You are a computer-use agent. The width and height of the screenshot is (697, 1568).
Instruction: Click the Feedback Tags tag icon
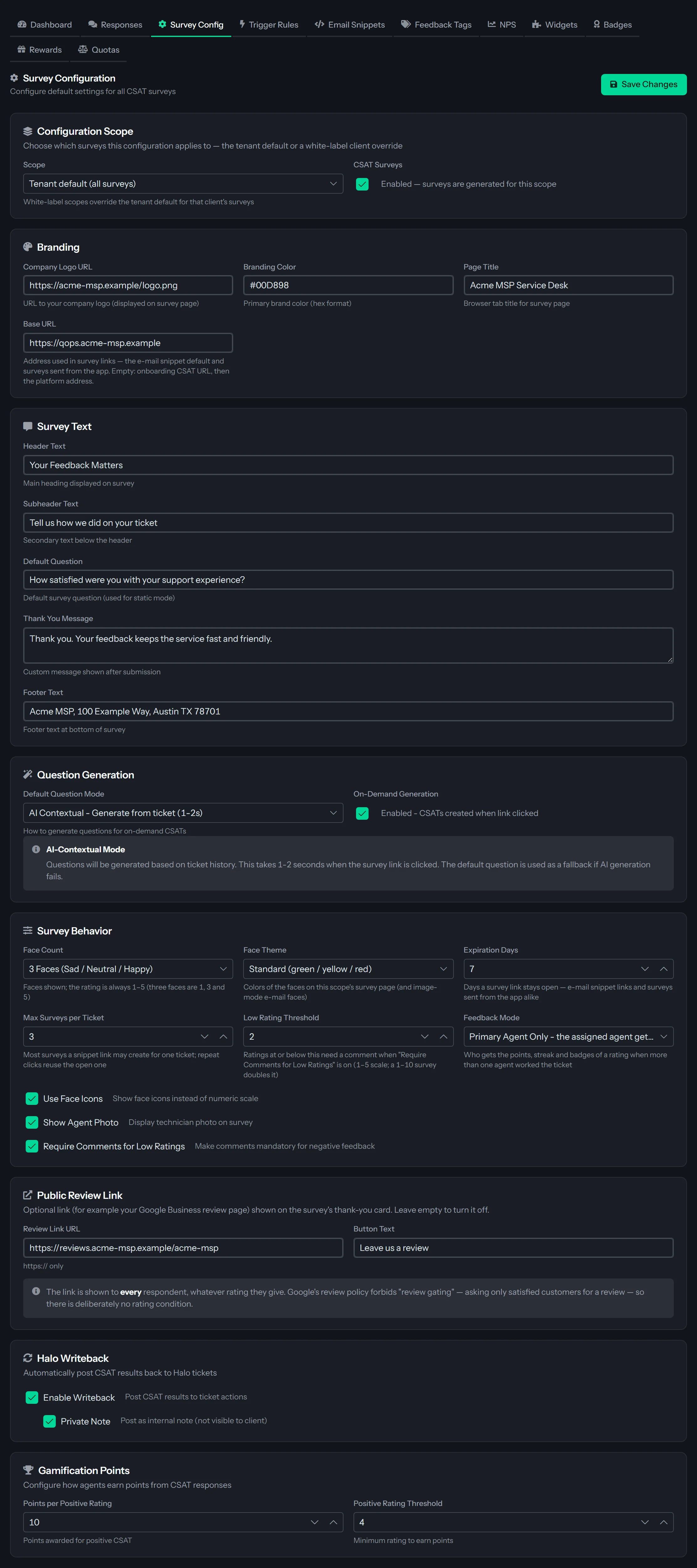click(x=406, y=24)
